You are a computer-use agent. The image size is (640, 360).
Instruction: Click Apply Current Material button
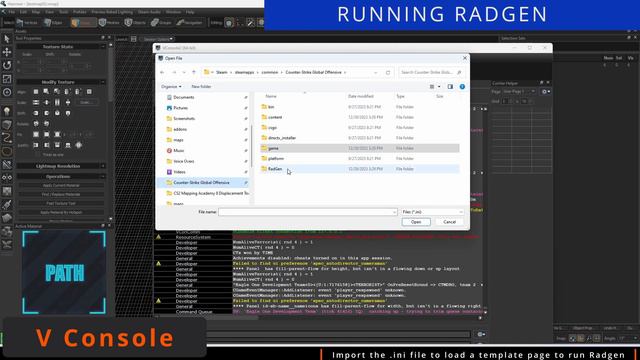pyautogui.click(x=61, y=185)
